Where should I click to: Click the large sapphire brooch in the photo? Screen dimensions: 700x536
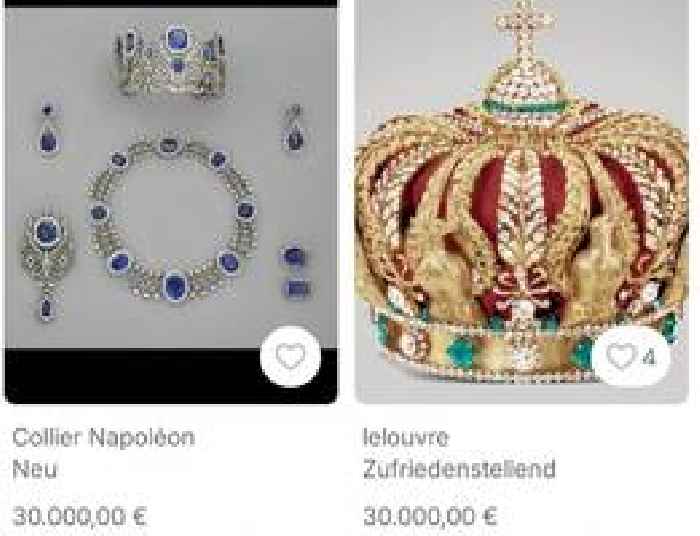coord(46,266)
